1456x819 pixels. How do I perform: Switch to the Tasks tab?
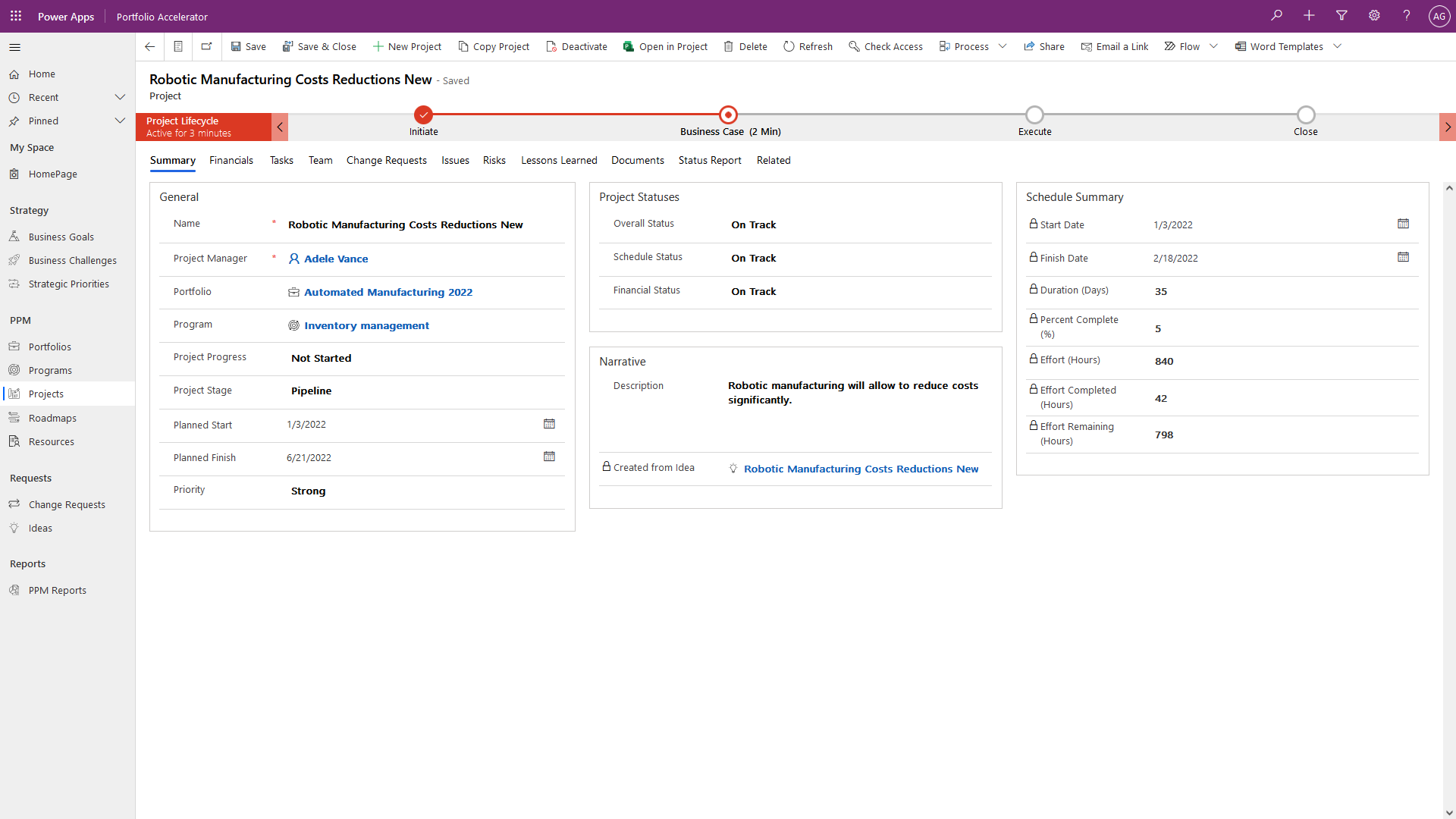[281, 160]
